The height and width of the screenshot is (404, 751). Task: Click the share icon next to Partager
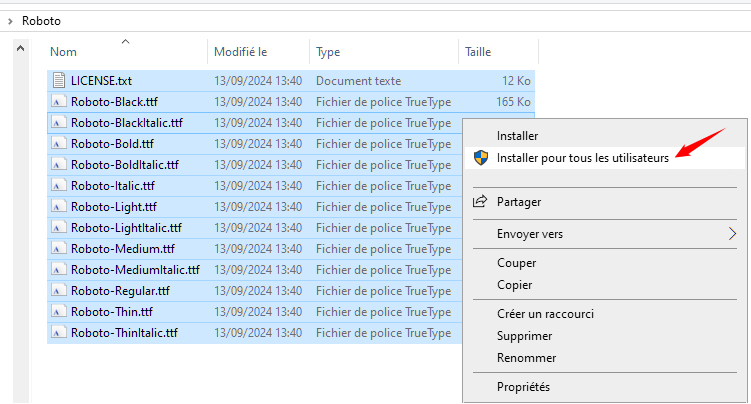[x=480, y=201]
